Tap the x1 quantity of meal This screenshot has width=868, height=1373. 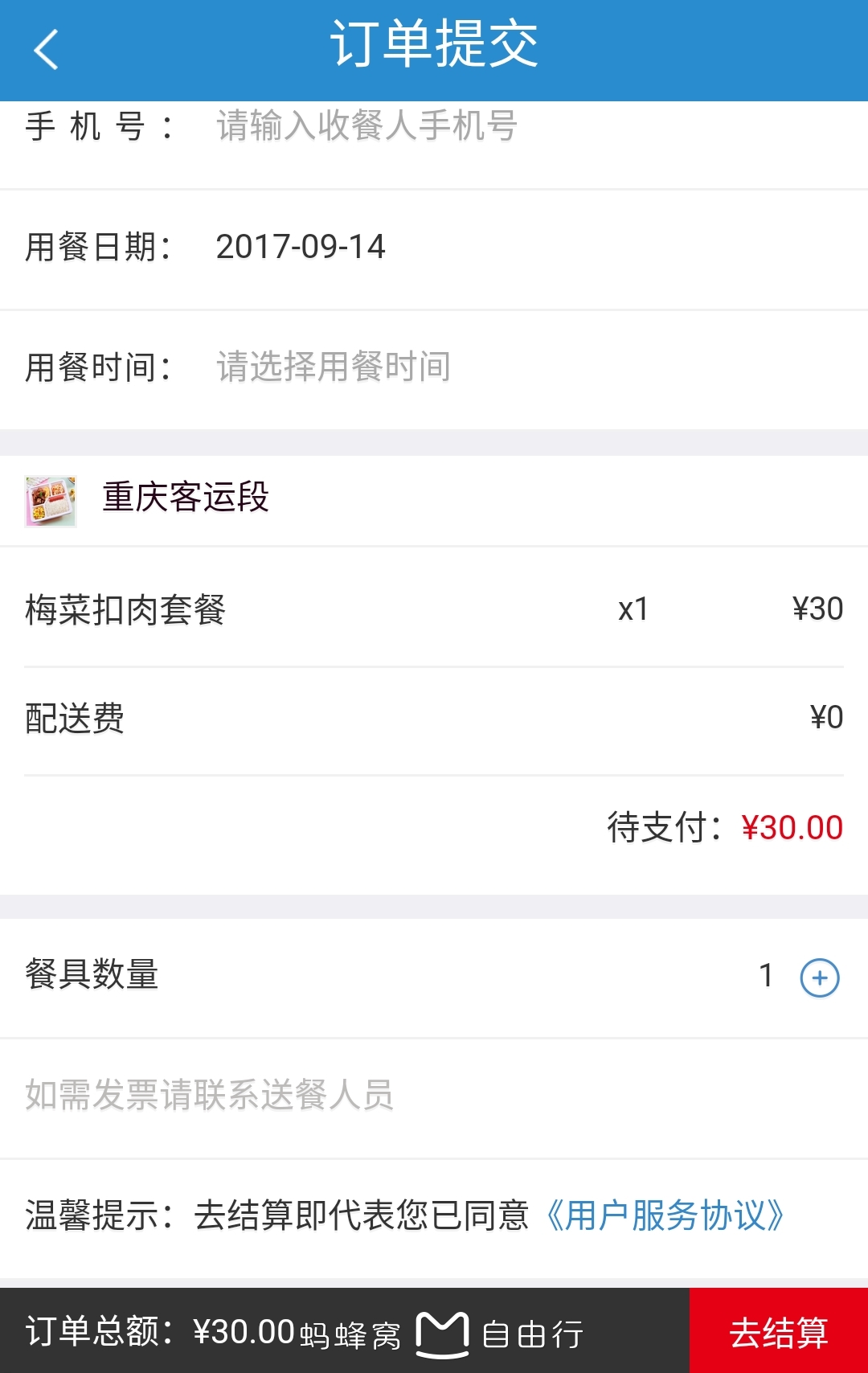633,609
